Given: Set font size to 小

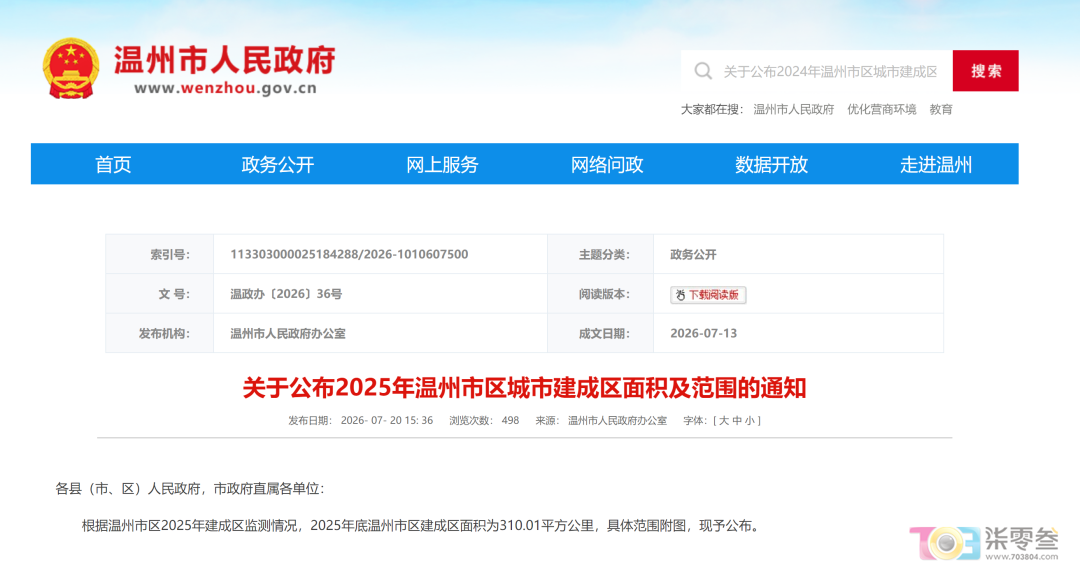Looking at the screenshot, I should (x=749, y=420).
